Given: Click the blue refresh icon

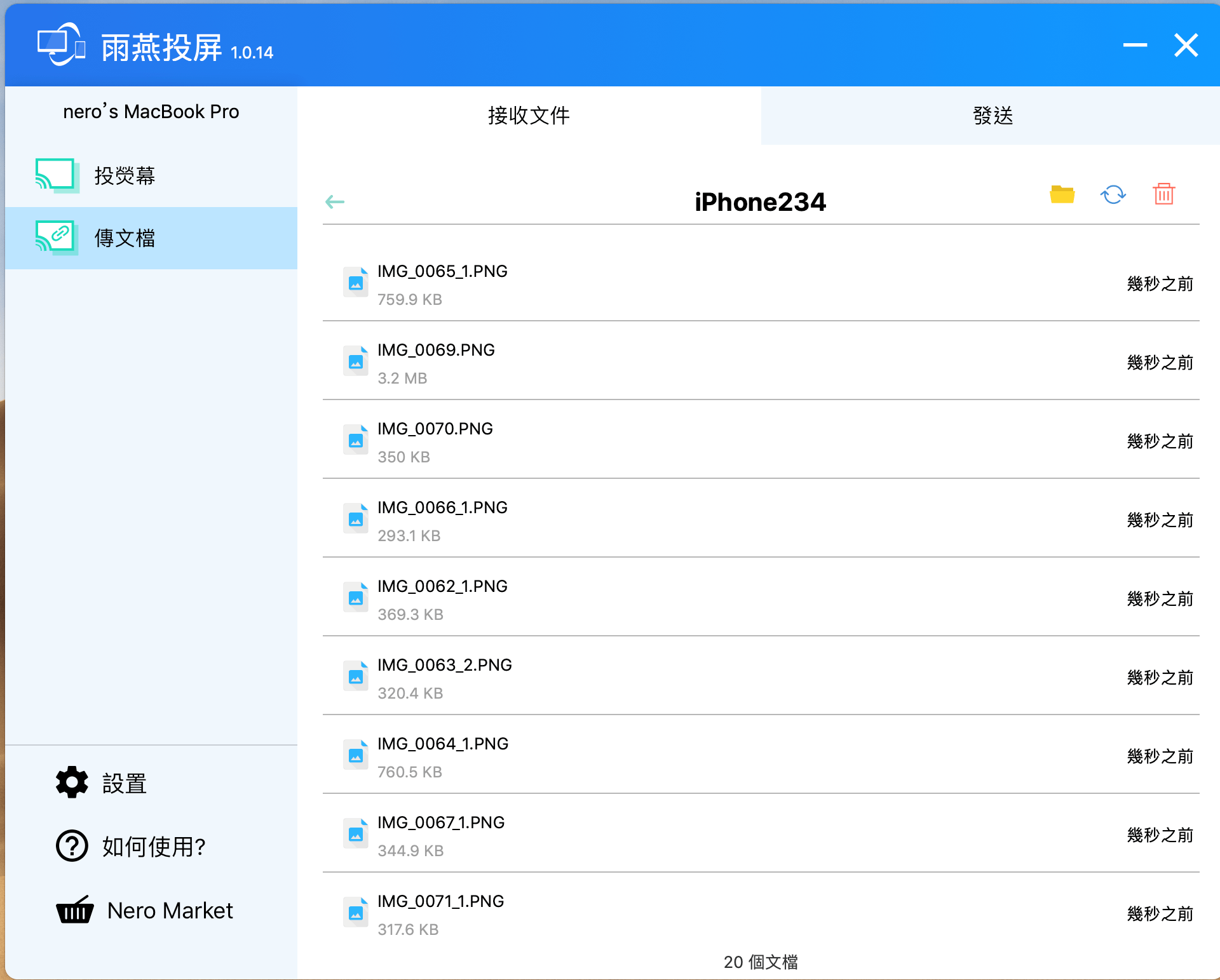Looking at the screenshot, I should 1113,194.
